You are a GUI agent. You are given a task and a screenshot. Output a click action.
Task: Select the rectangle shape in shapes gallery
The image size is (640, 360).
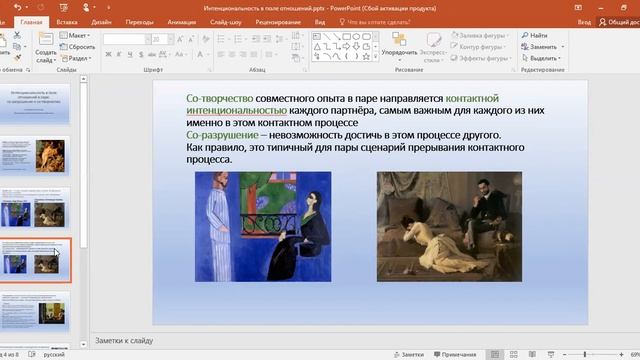[347, 37]
